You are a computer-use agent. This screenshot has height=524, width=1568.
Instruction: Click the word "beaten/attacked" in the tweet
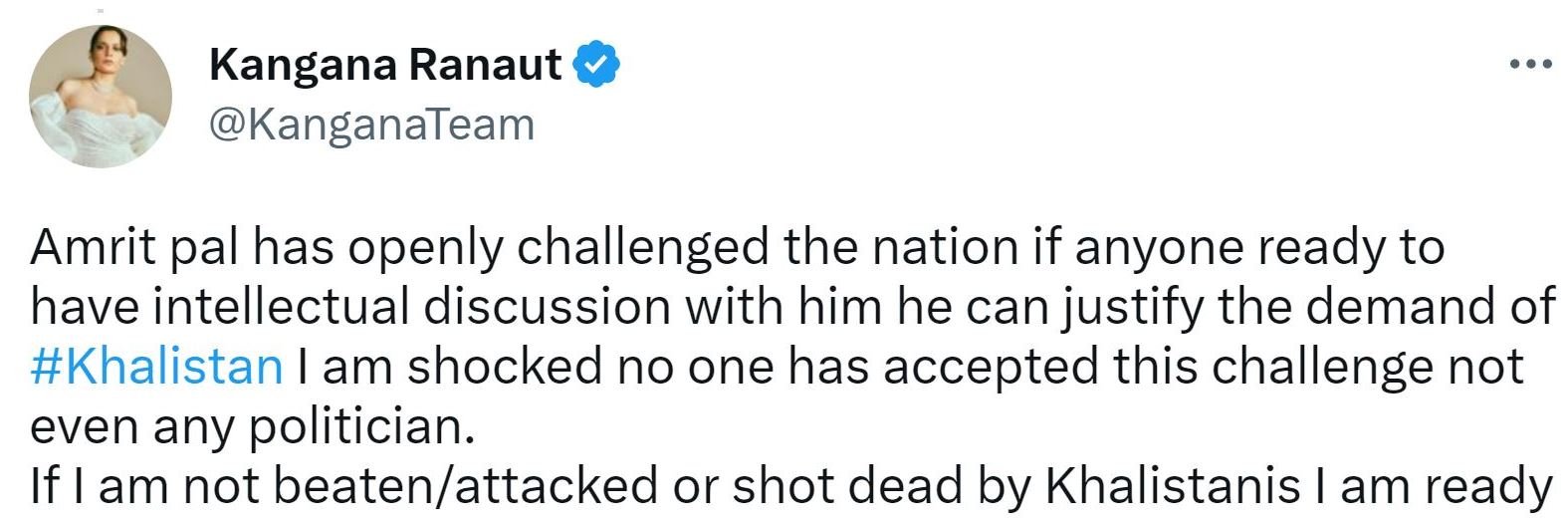point(464,485)
